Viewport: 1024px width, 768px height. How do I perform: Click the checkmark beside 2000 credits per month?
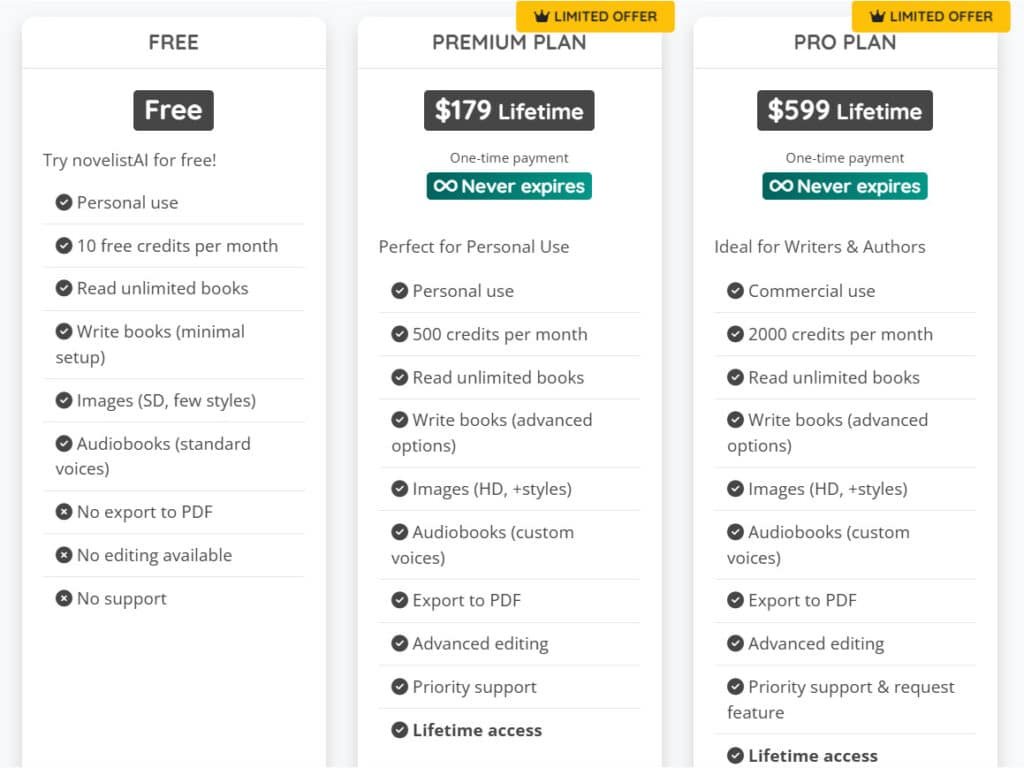tap(736, 334)
